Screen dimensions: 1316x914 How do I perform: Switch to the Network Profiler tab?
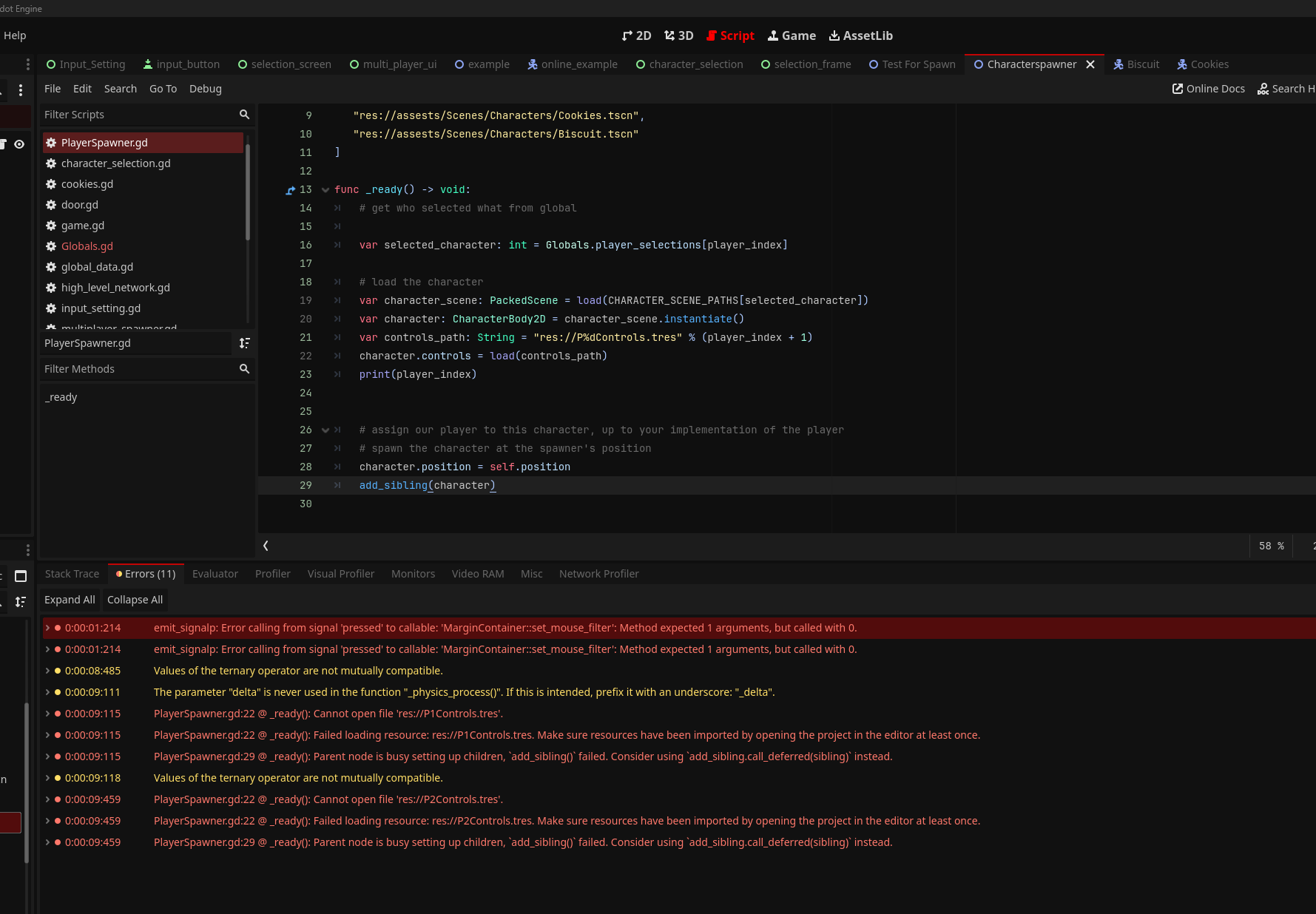pos(598,574)
